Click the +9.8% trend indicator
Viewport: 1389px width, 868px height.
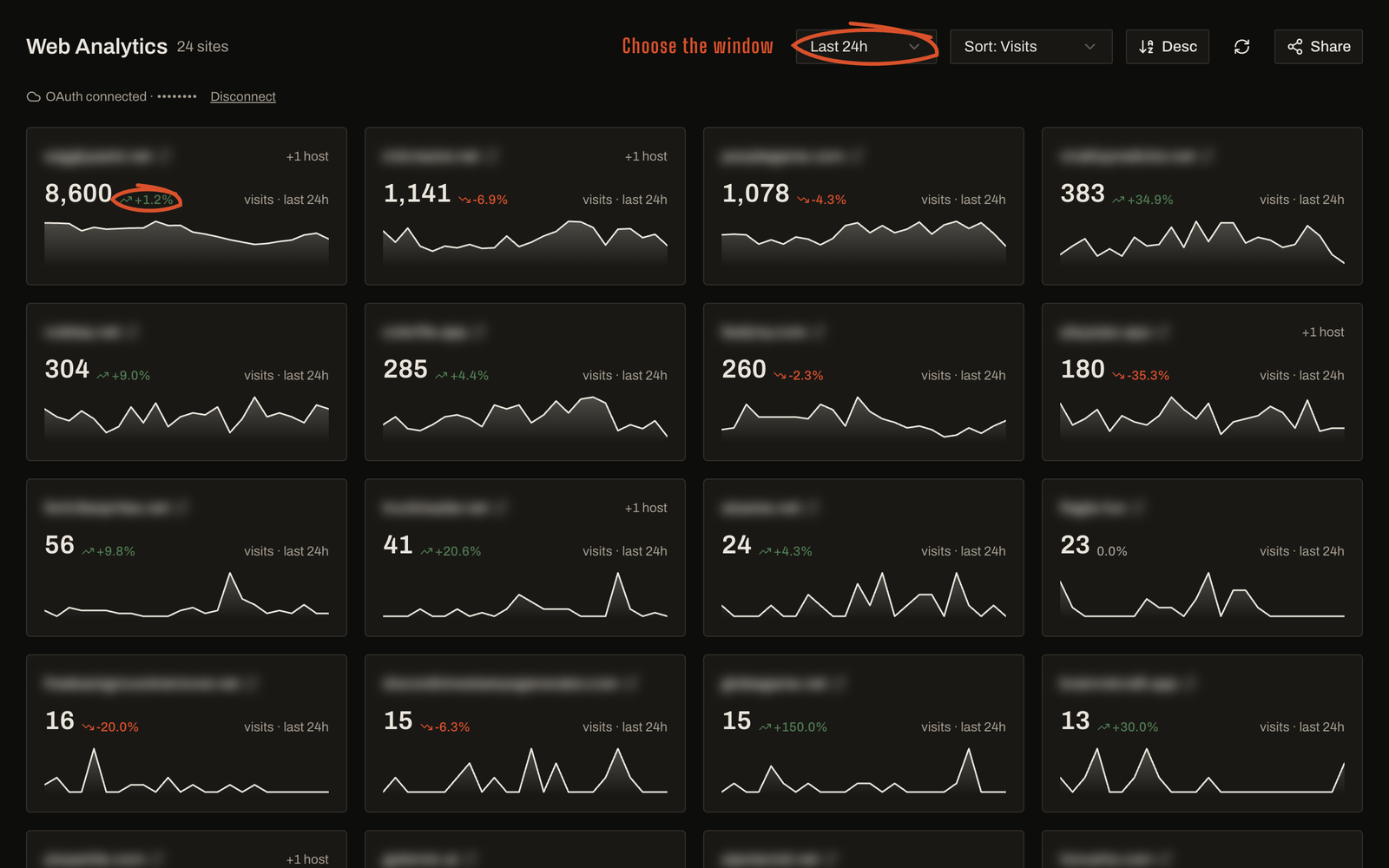109,551
